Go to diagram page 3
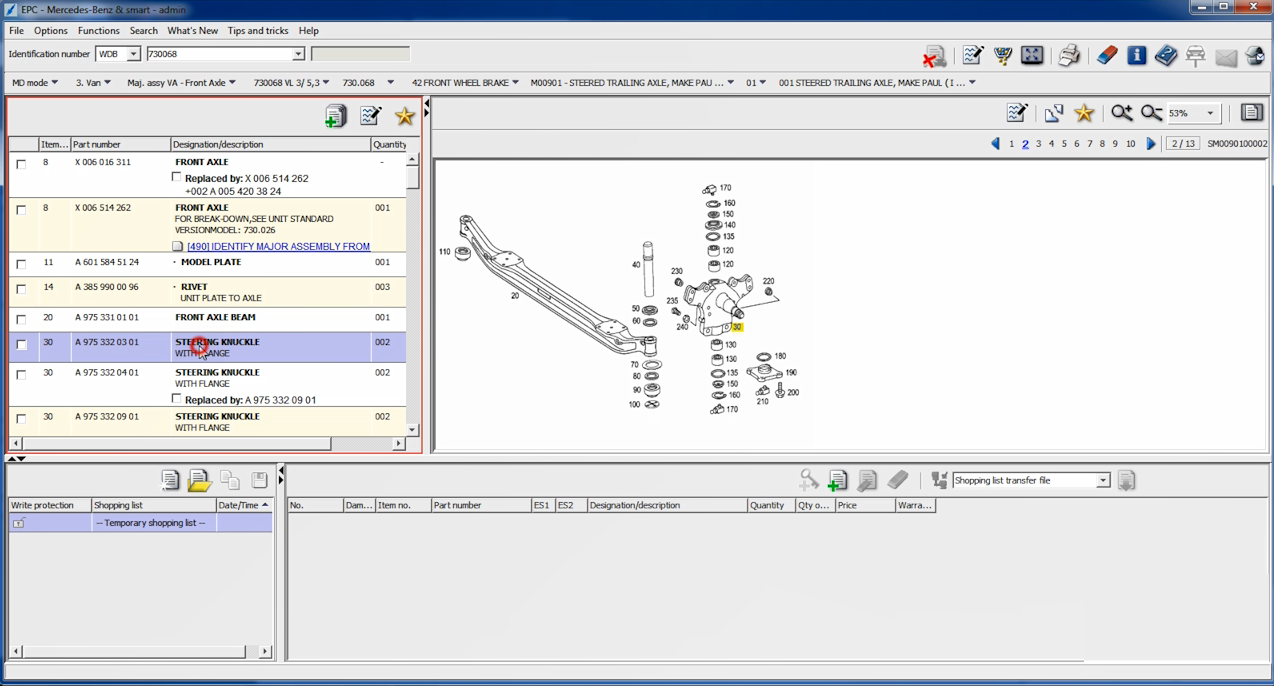The width and height of the screenshot is (1274, 686). pyautogui.click(x=1038, y=144)
